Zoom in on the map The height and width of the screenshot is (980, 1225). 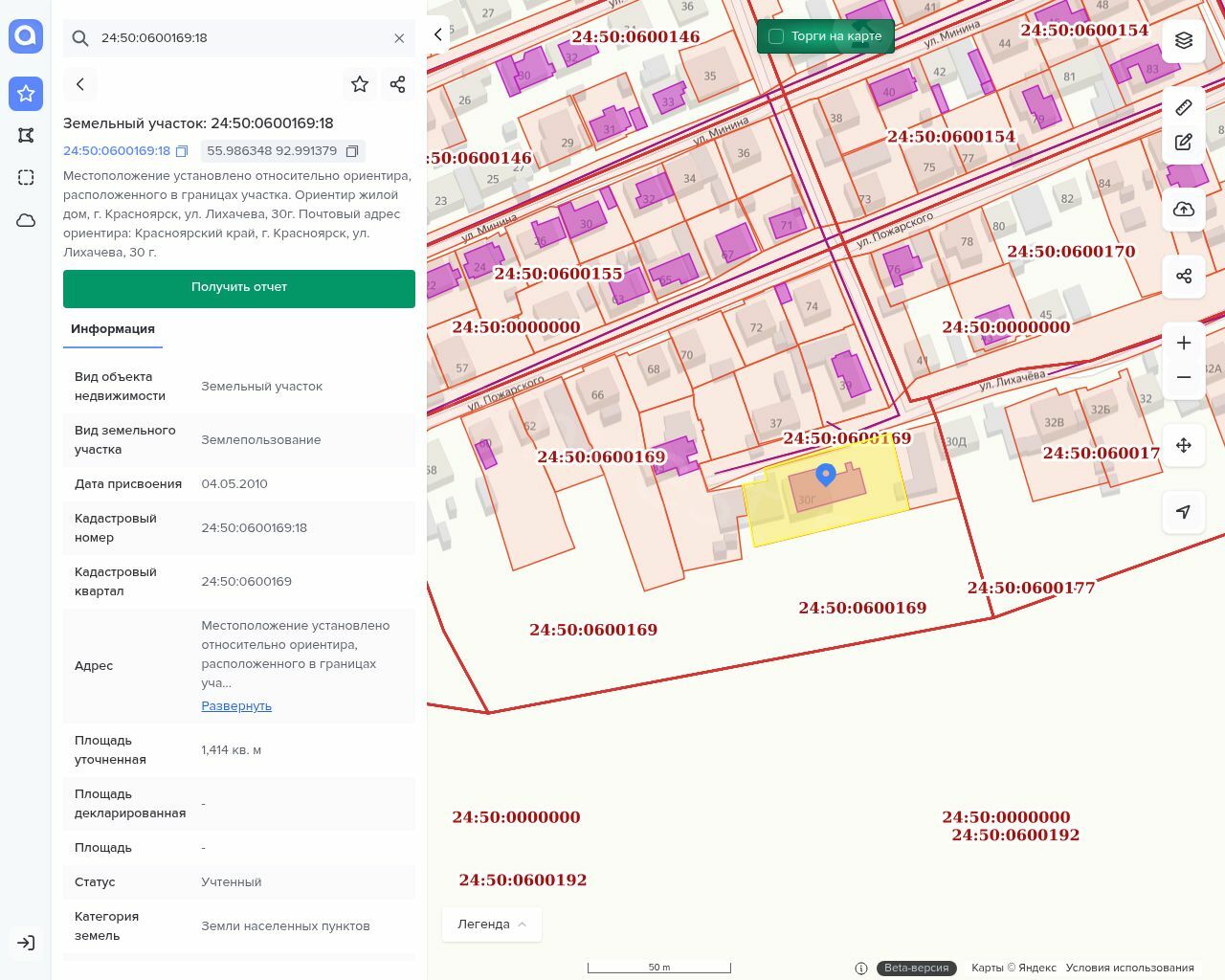point(1184,343)
